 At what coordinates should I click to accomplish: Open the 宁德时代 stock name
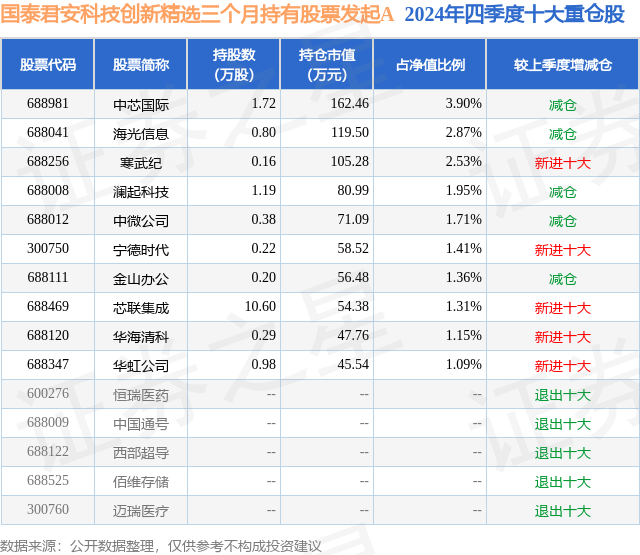(141, 250)
